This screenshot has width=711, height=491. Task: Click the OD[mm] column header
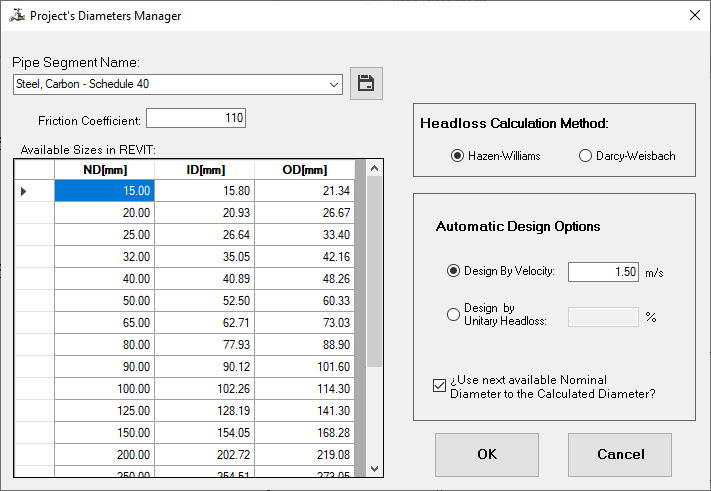tap(305, 170)
